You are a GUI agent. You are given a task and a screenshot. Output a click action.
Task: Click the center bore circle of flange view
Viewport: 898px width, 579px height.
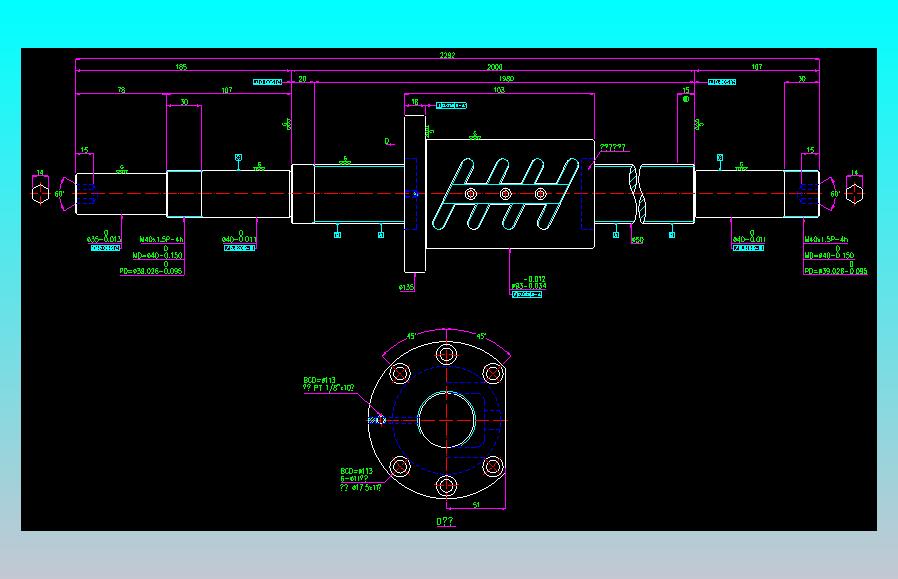(447, 420)
